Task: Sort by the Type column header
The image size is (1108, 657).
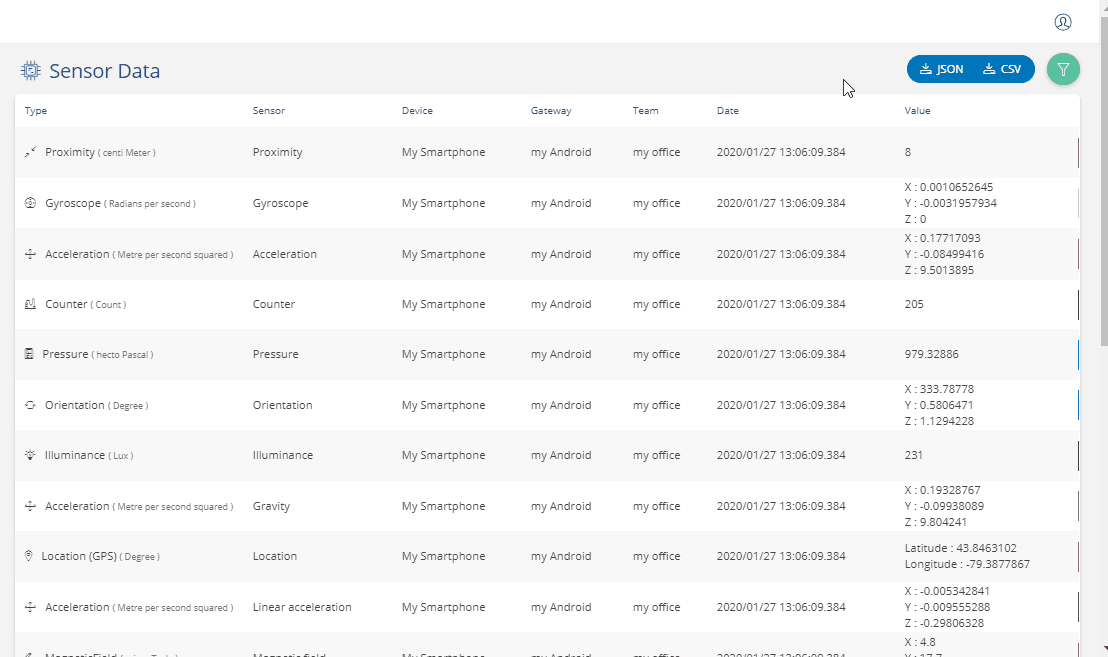Action: (x=36, y=110)
